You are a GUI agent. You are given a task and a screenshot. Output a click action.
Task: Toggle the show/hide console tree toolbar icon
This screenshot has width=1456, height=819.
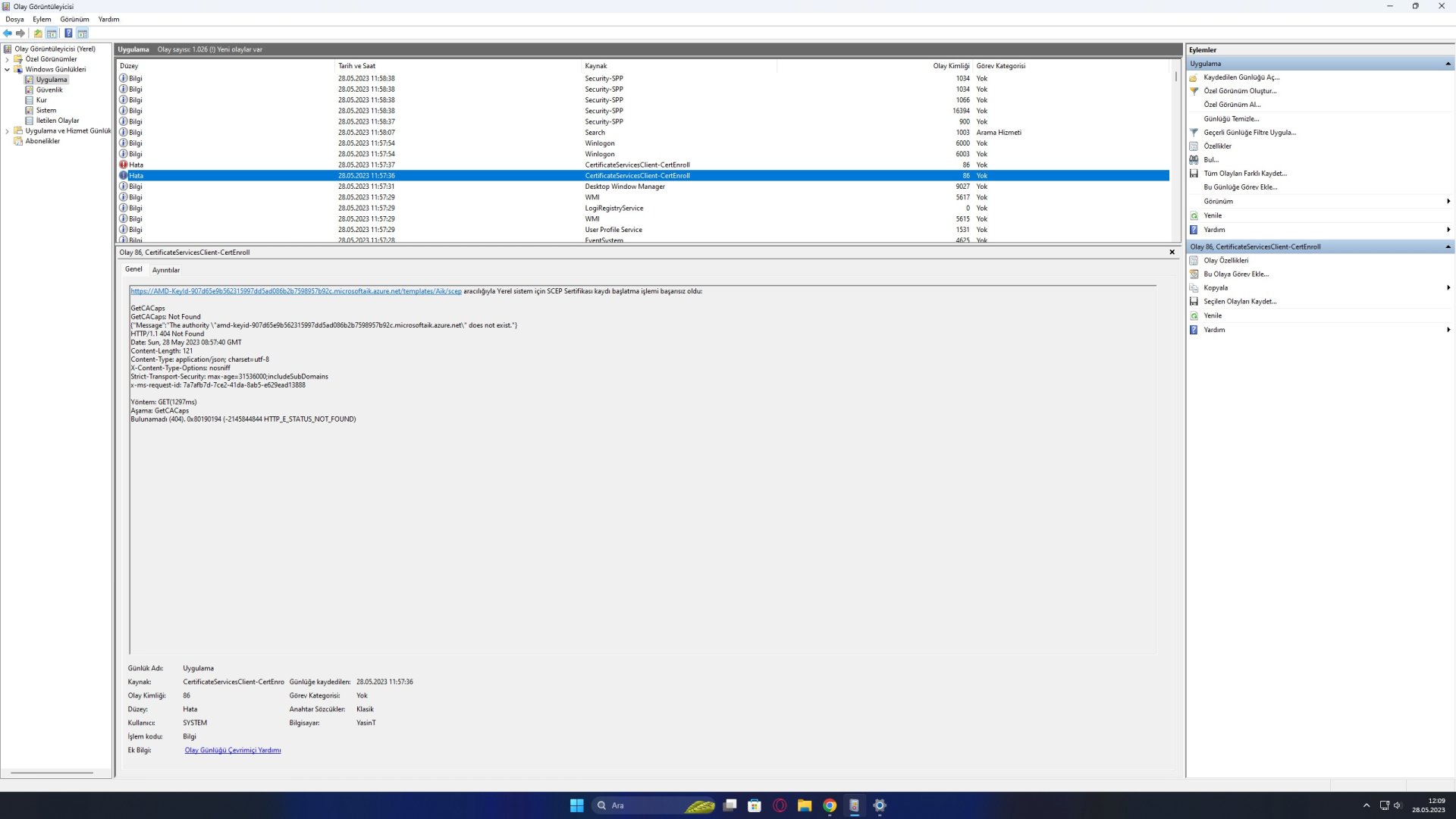pos(52,33)
